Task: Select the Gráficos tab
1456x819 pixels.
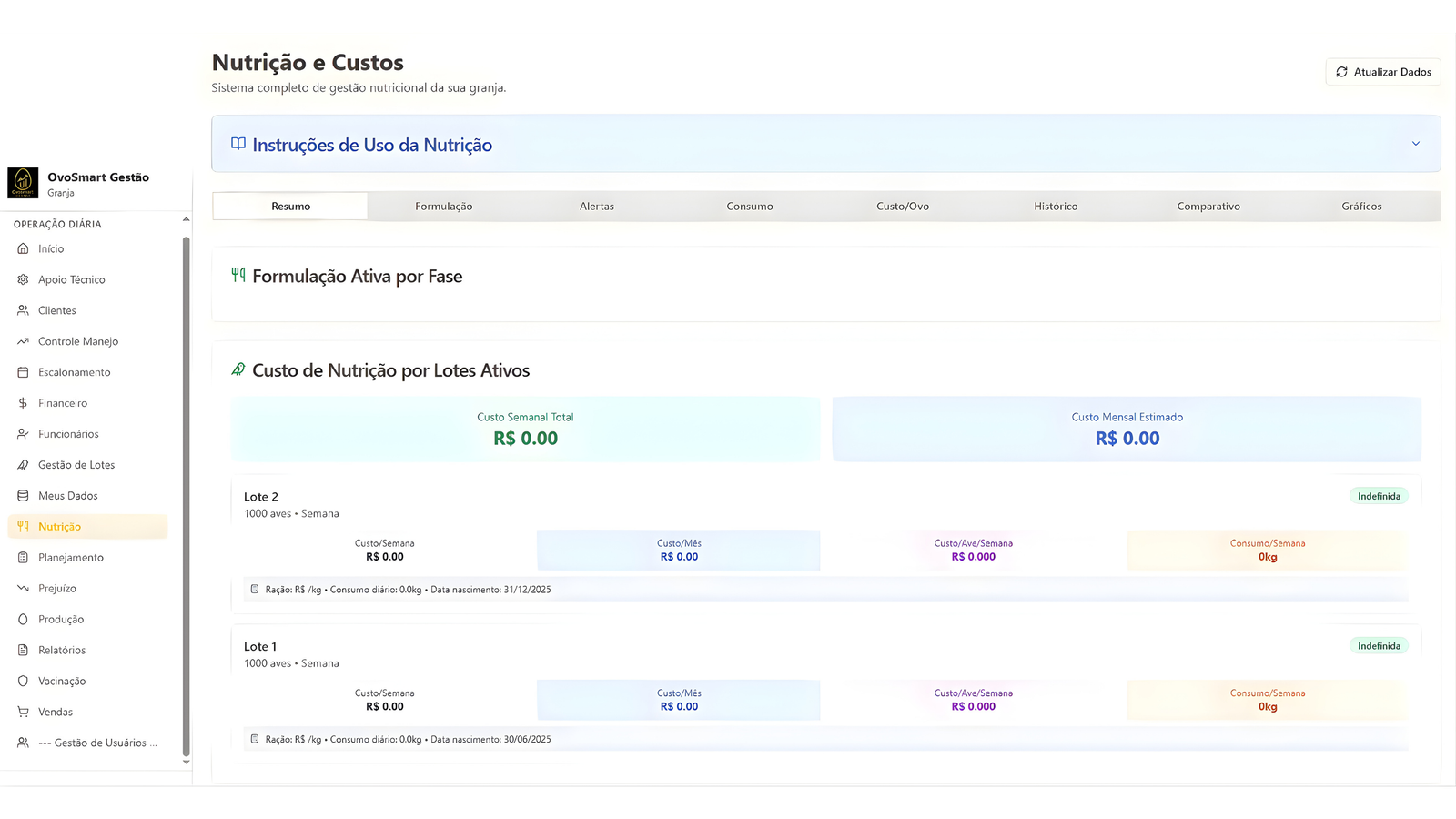Action: click(1360, 207)
